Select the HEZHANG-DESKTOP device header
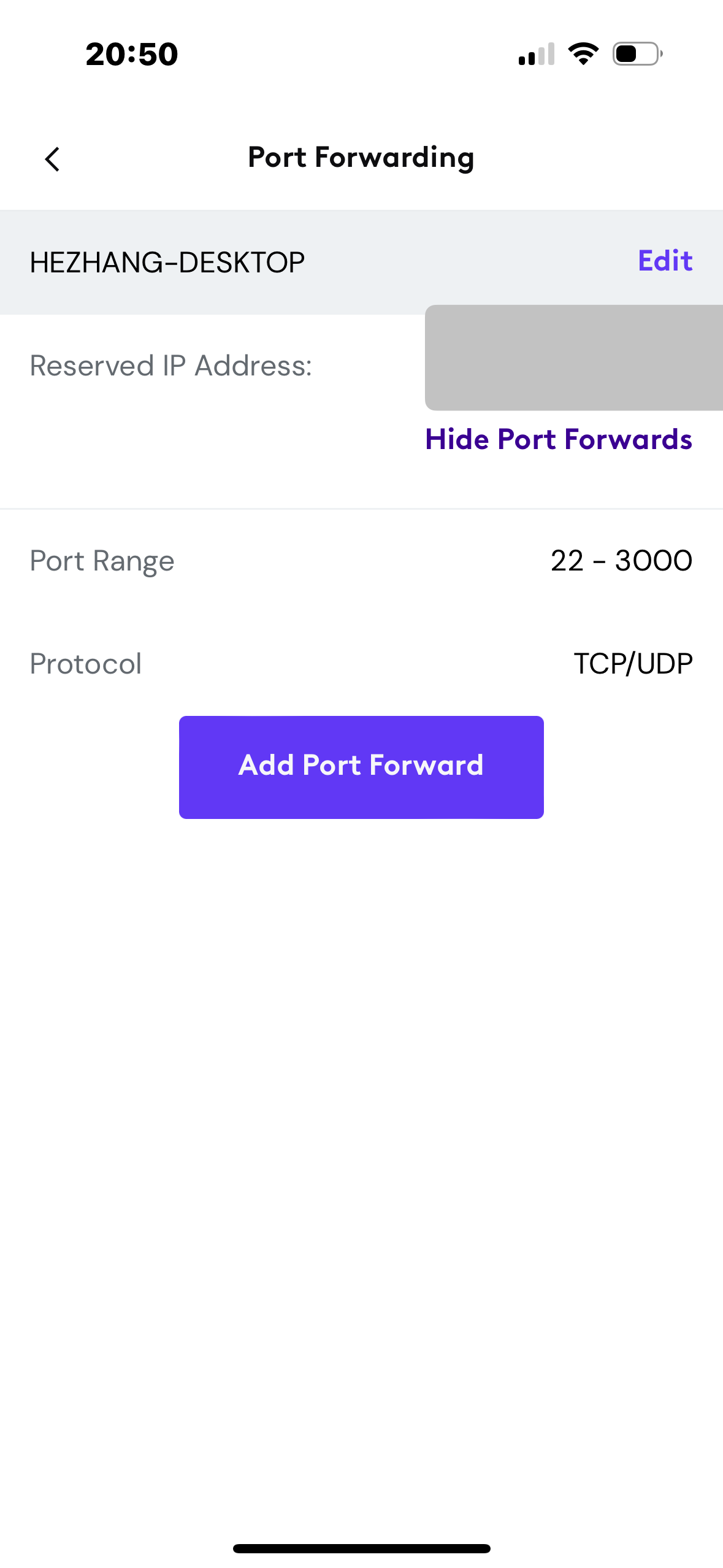This screenshot has width=723, height=1568. click(167, 261)
